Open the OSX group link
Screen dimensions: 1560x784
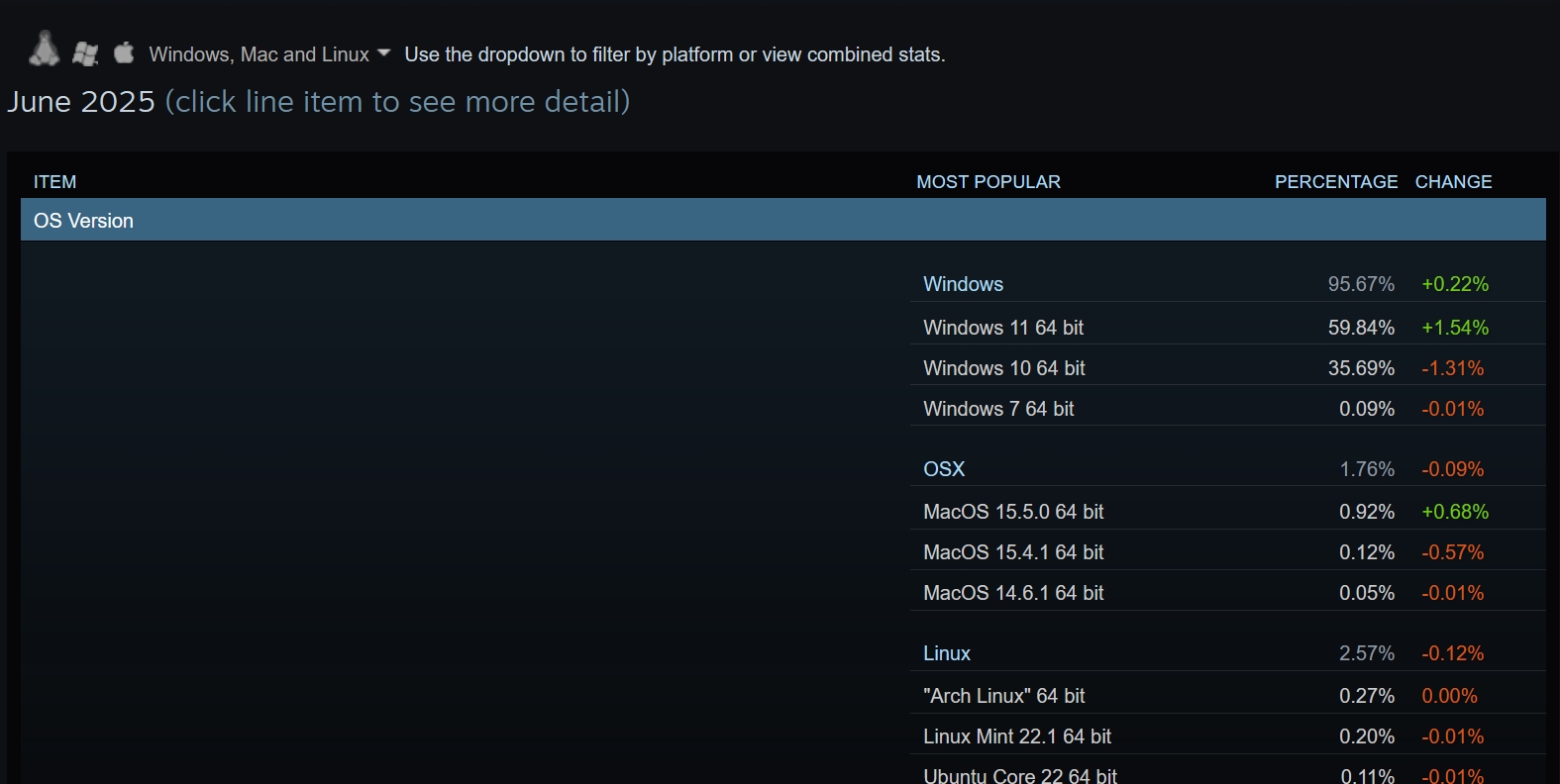[944, 469]
